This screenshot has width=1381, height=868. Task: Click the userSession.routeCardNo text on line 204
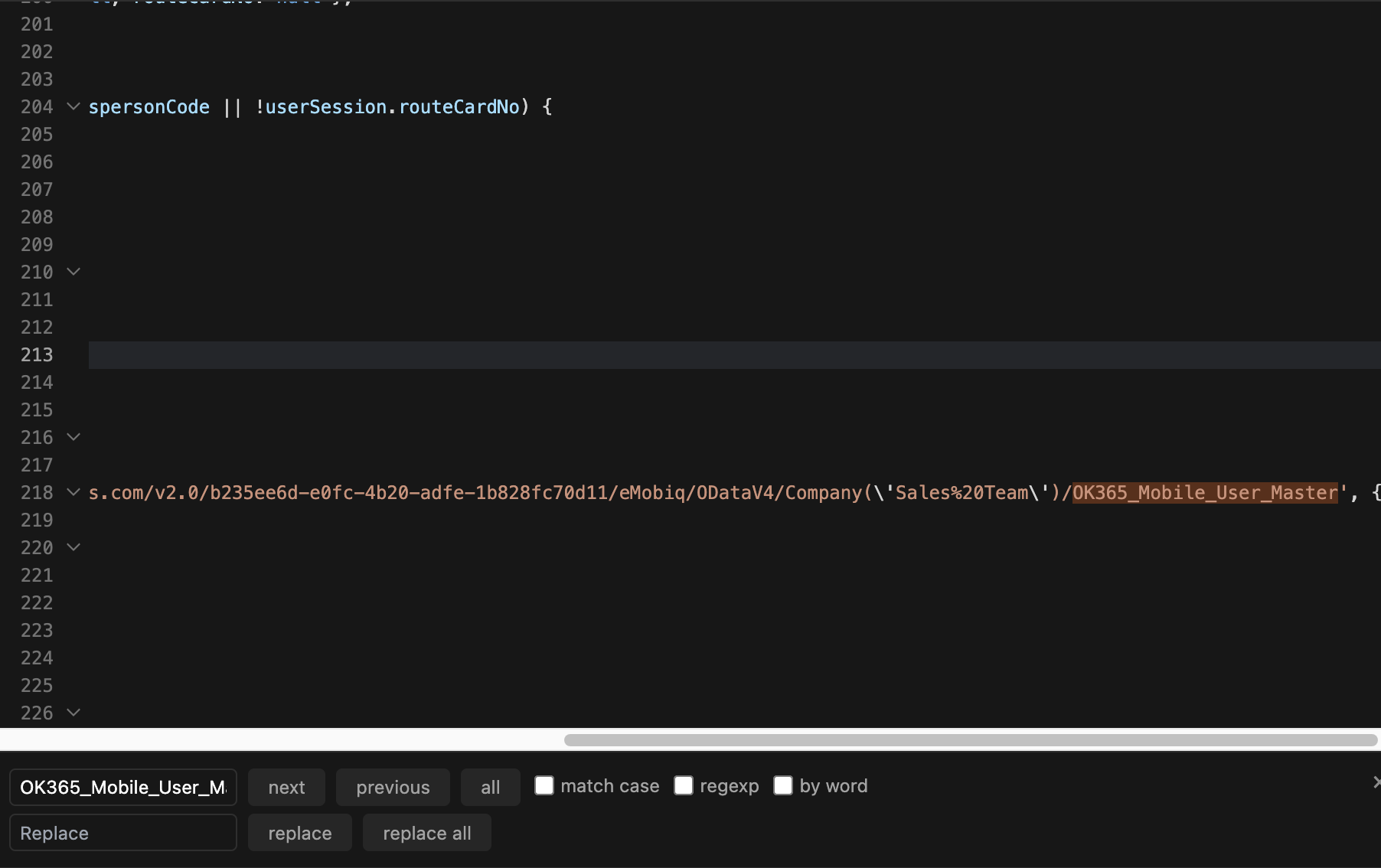tap(392, 107)
